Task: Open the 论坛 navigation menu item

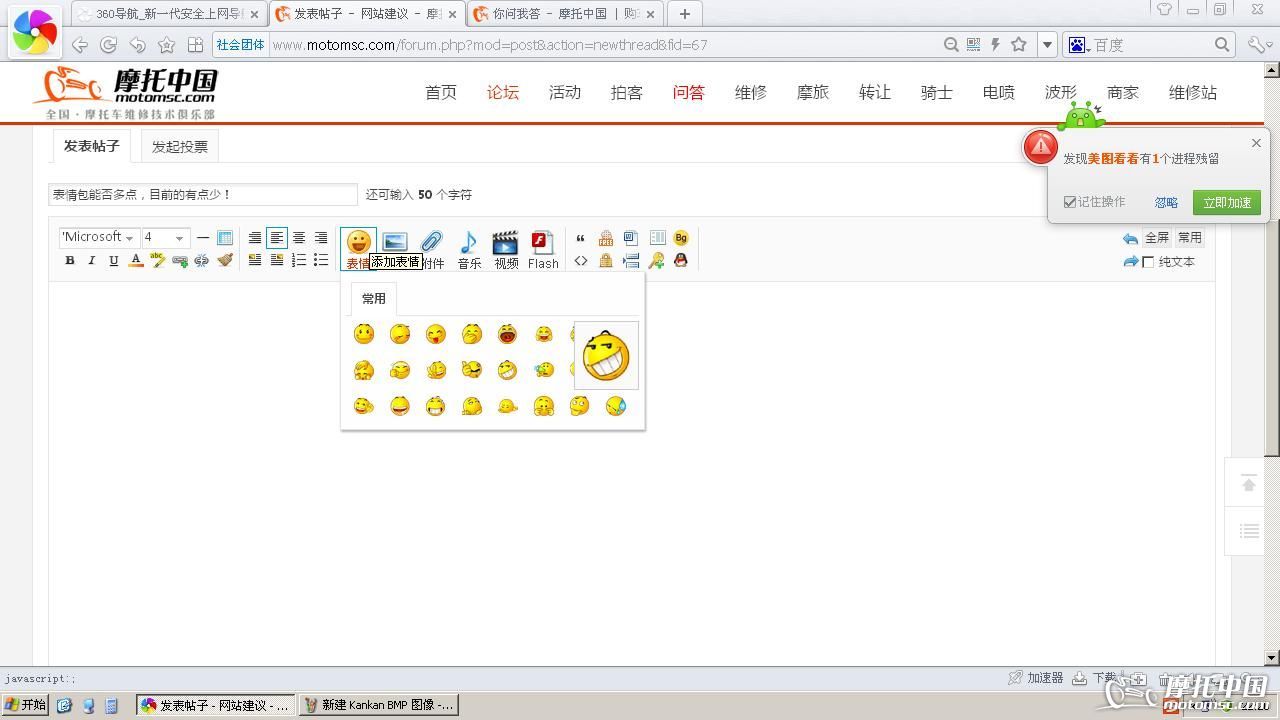Action: [x=503, y=92]
